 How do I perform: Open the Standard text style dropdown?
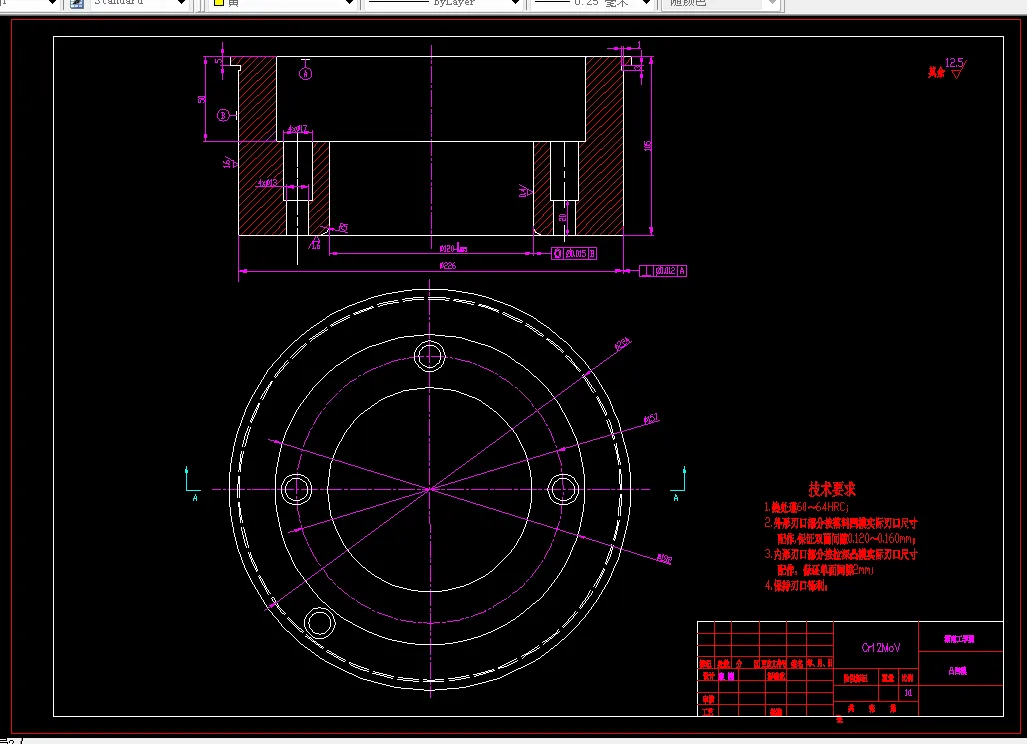[x=181, y=3]
